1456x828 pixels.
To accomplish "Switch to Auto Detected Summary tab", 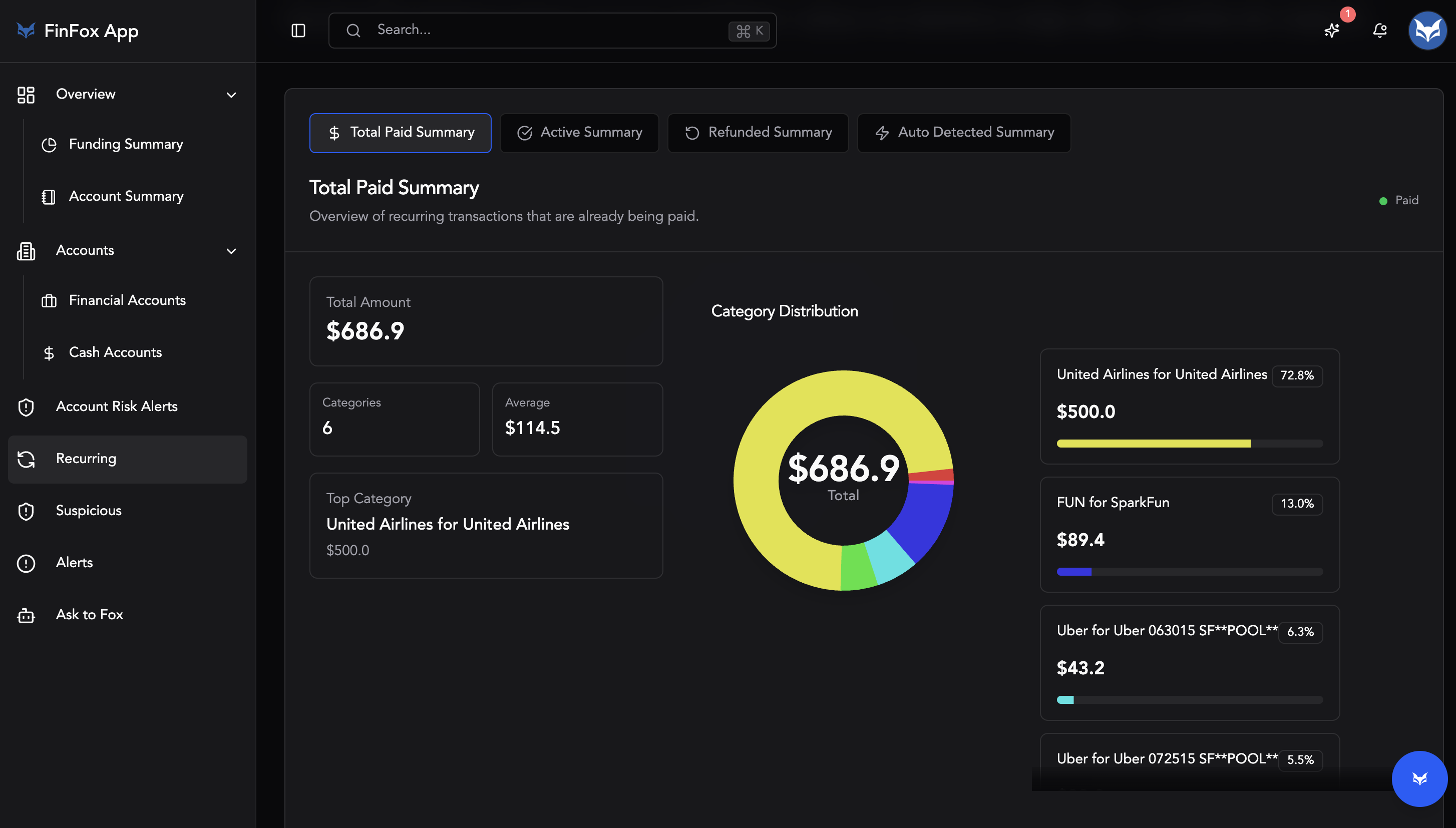I will click(x=963, y=133).
